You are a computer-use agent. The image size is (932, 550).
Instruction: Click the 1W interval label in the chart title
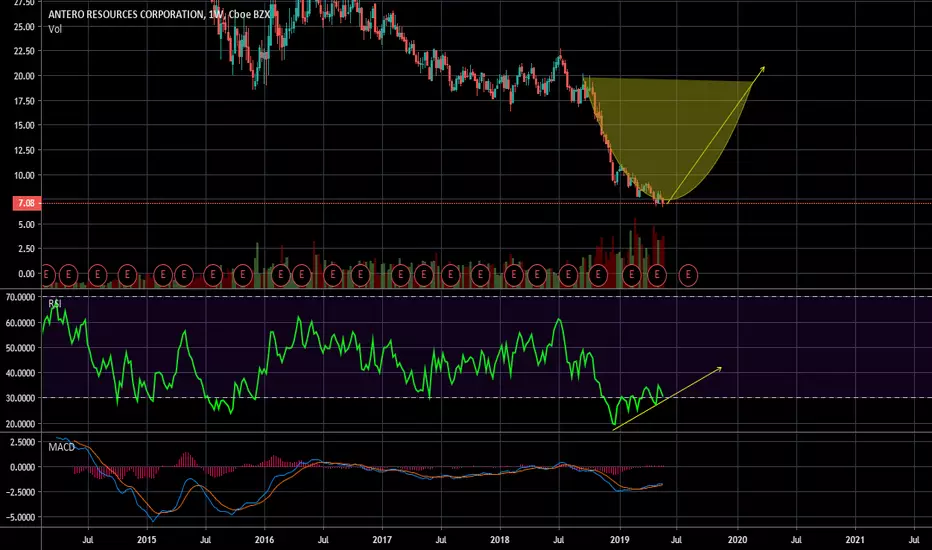point(215,14)
